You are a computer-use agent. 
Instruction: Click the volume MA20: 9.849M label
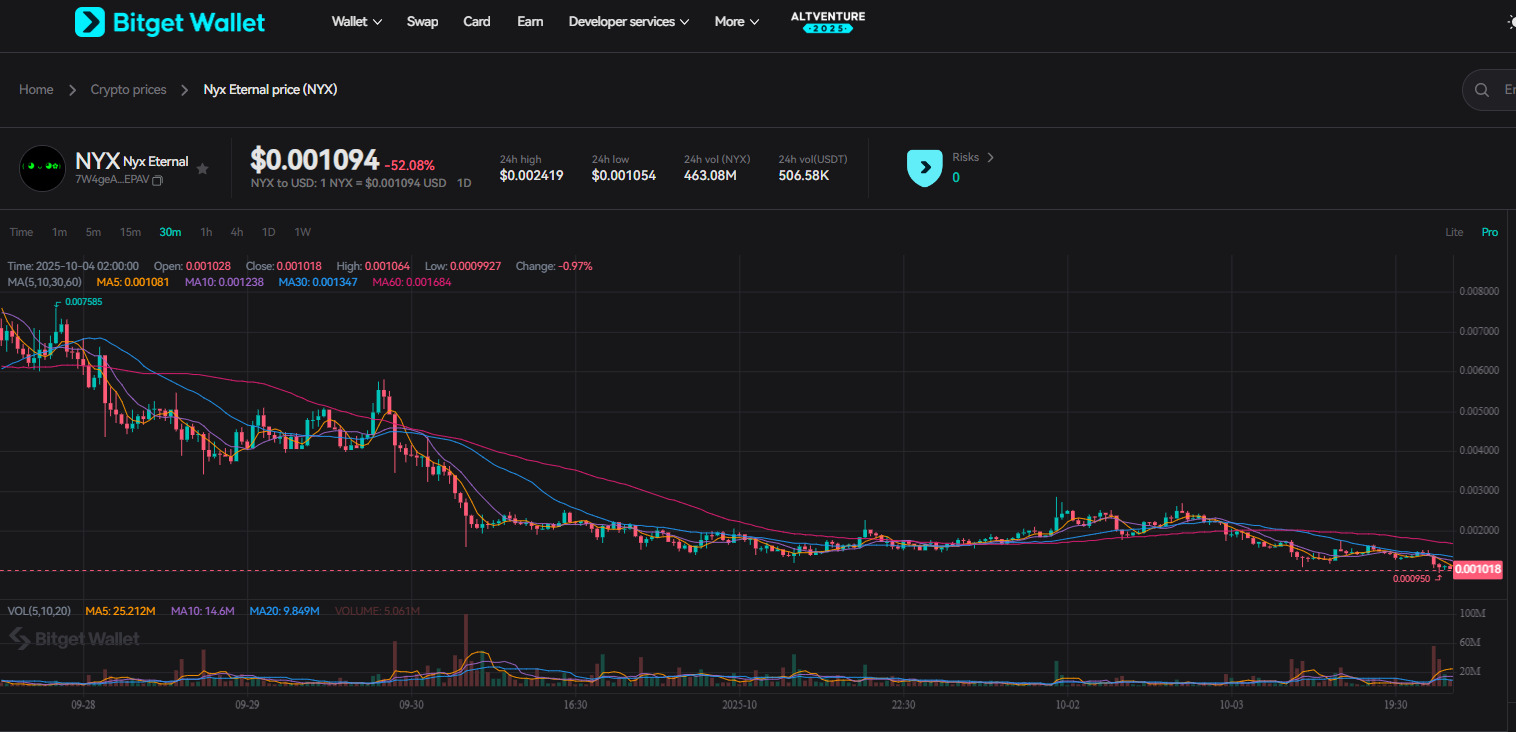[285, 611]
